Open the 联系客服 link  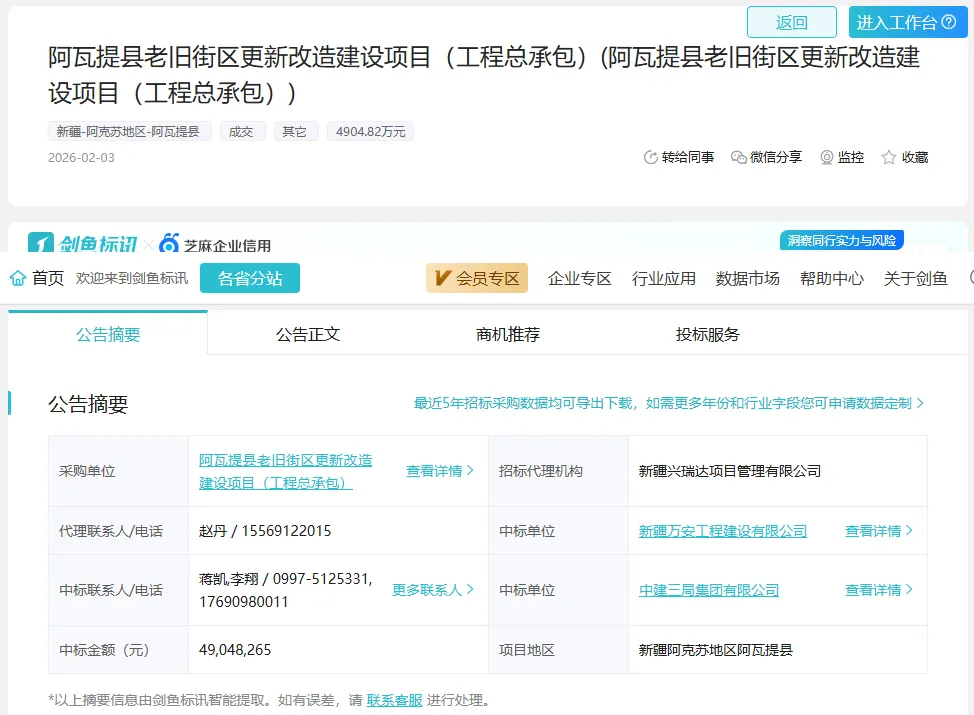click(x=394, y=700)
